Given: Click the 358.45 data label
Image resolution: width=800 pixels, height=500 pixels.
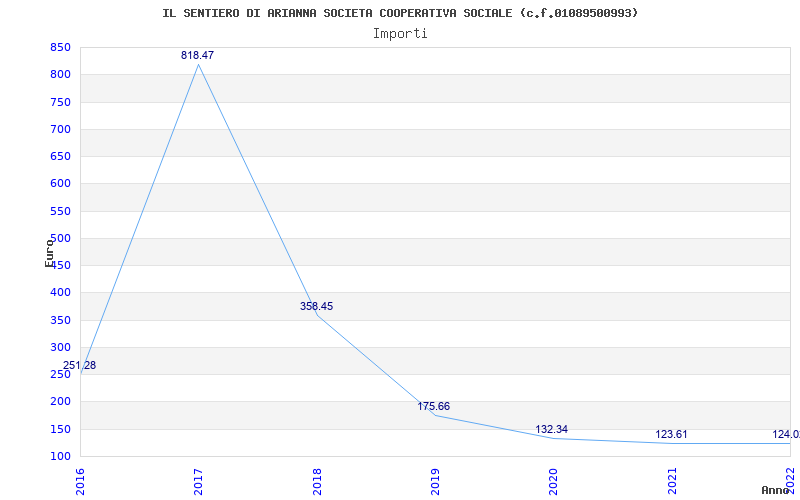Looking at the screenshot, I should 316,306.
